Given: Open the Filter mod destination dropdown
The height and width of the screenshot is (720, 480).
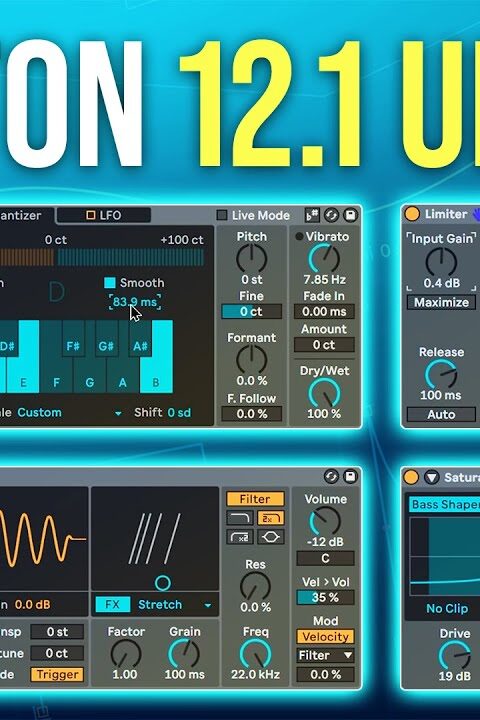Looking at the screenshot, I should pyautogui.click(x=325, y=655).
